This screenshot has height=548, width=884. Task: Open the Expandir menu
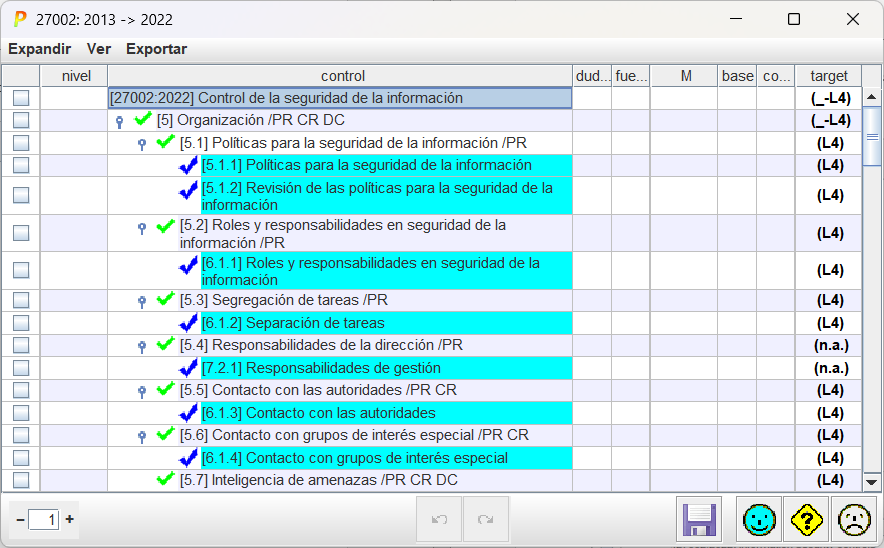click(39, 49)
